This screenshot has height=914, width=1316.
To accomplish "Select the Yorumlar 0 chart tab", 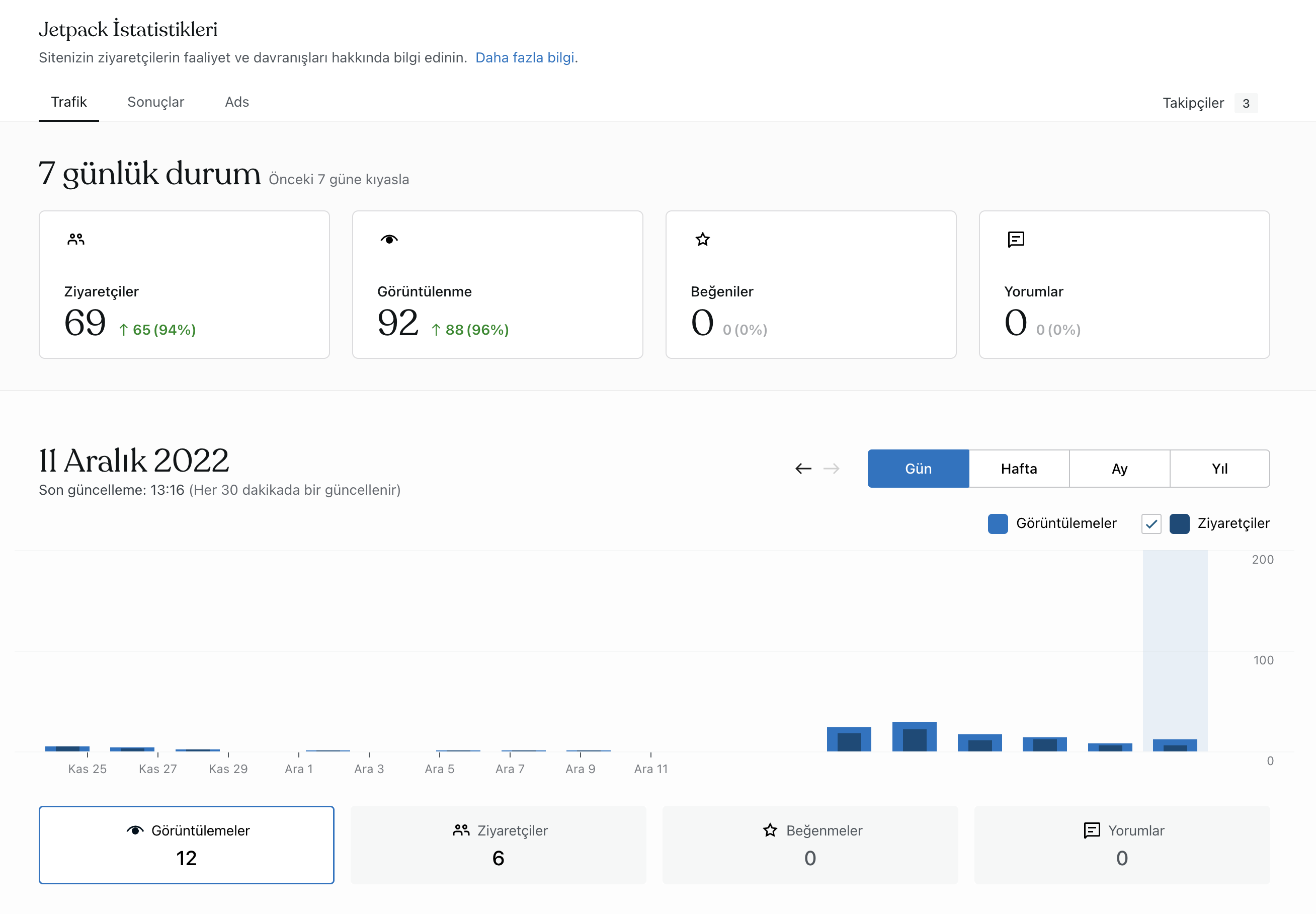I will (1122, 845).
